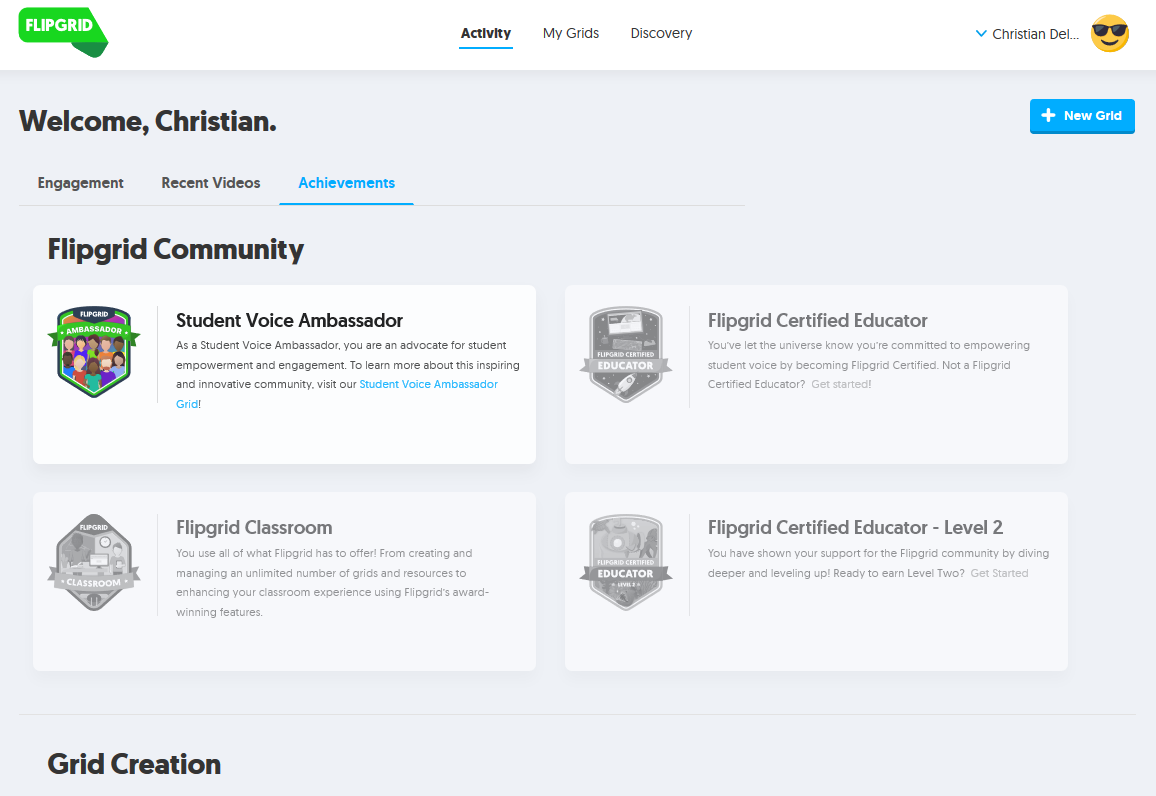The image size is (1156, 796).
Task: Click the Welcome, Christian. heading
Action: (147, 122)
